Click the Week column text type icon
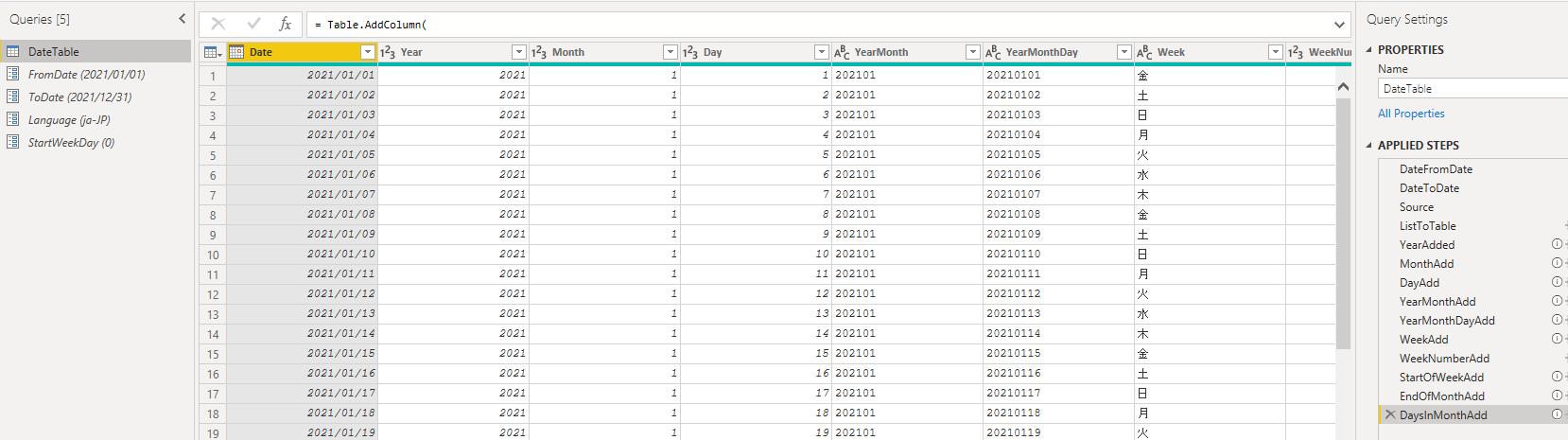 coord(1144,52)
